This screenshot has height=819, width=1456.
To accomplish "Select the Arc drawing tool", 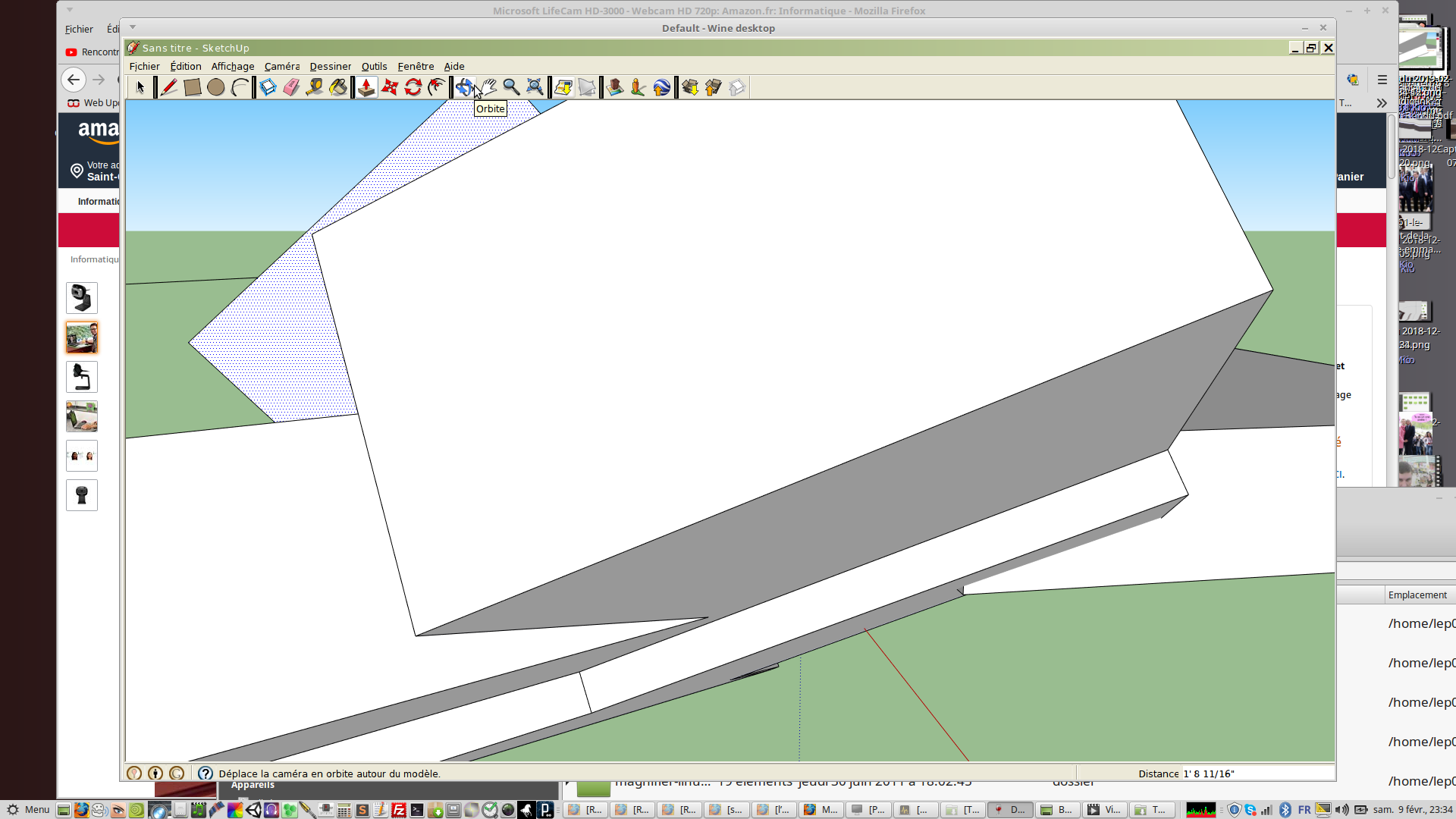I will (x=240, y=87).
